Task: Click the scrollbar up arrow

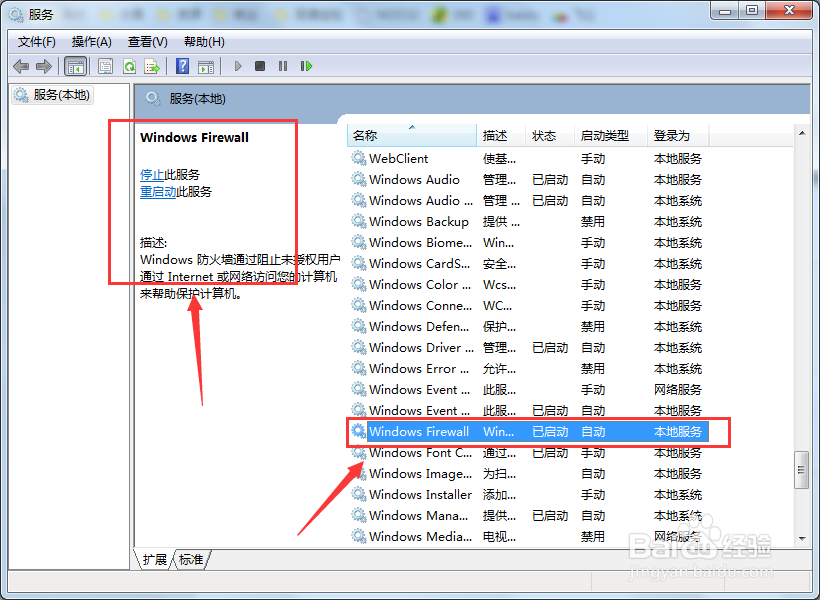Action: (x=802, y=133)
